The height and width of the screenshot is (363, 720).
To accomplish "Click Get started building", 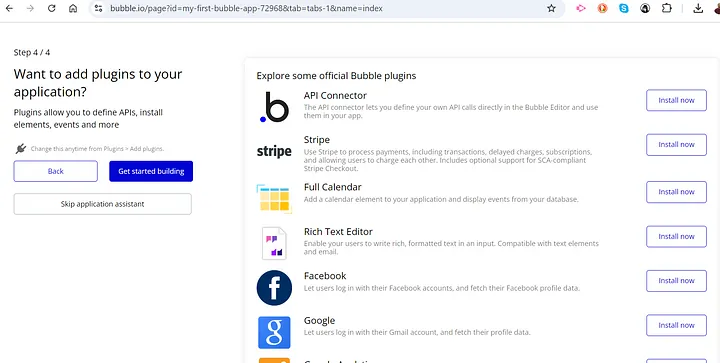I will click(151, 171).
